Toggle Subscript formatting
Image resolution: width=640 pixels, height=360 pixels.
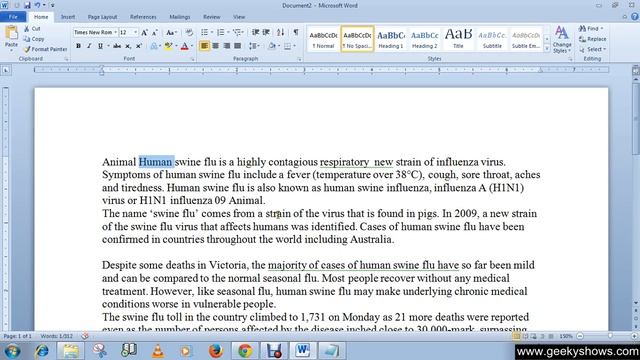(x=128, y=46)
